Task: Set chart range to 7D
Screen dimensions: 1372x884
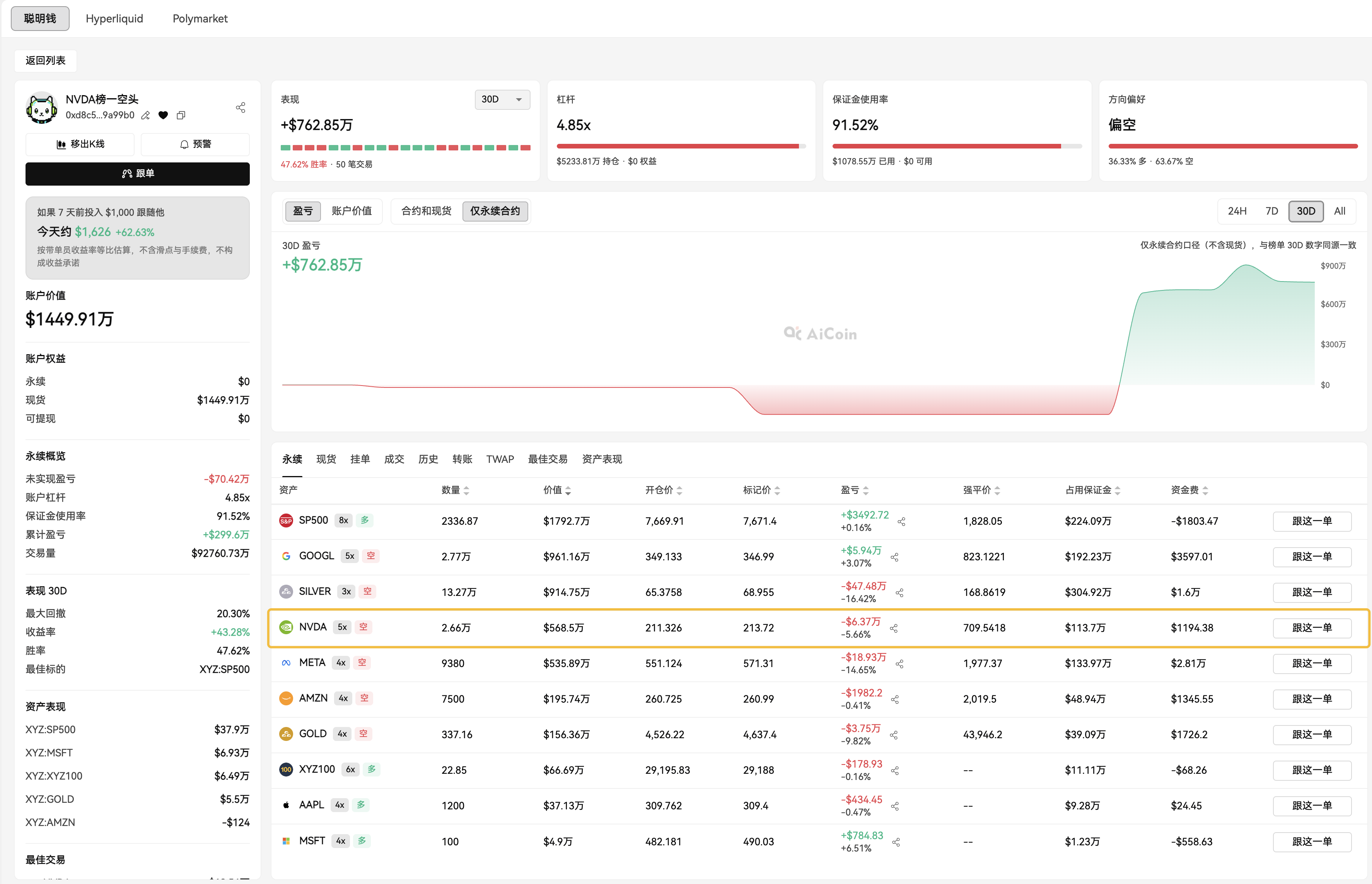Action: click(1271, 211)
